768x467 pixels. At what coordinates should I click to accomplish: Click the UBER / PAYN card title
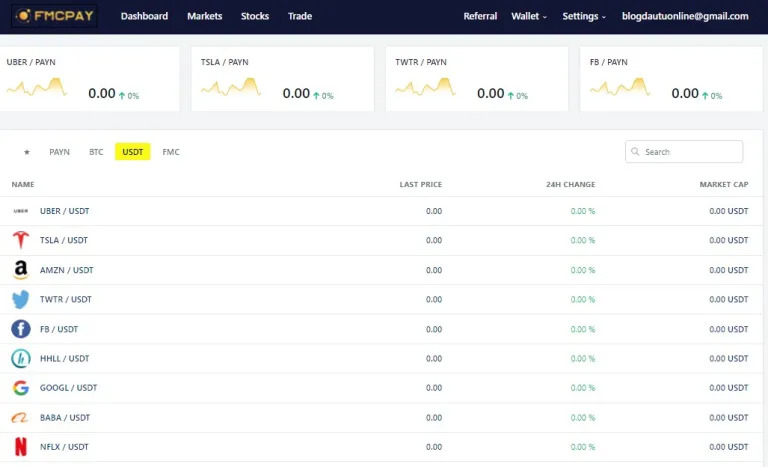tap(31, 62)
